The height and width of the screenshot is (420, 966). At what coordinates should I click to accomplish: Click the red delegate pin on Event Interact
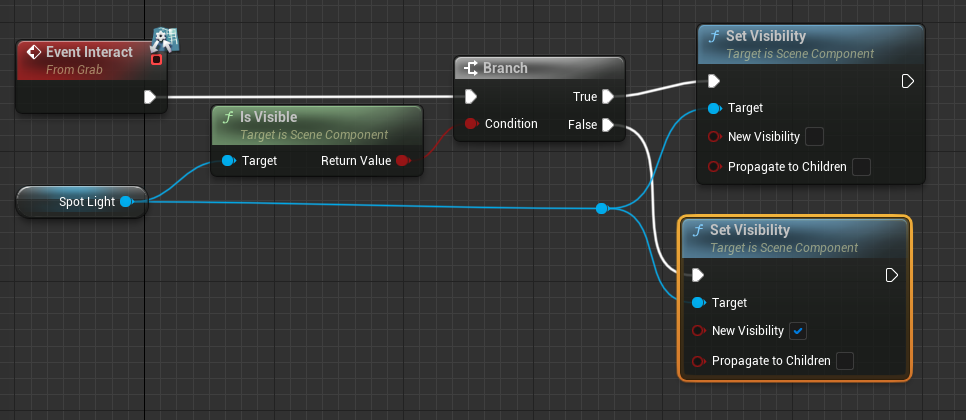(x=156, y=59)
